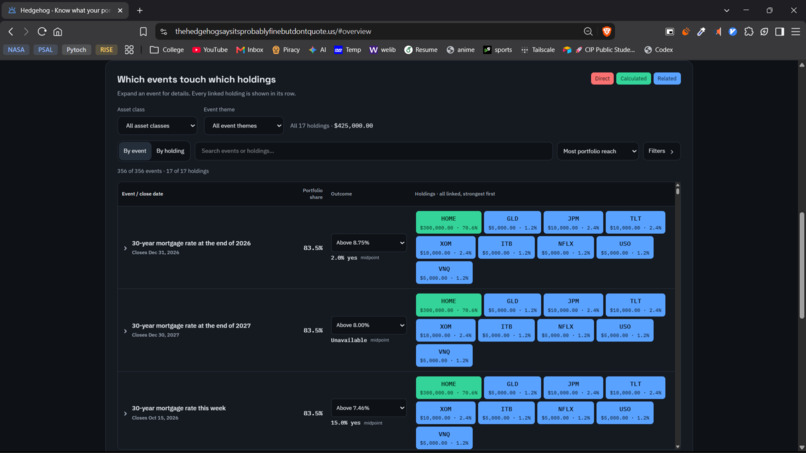Click the pen extension icon in toolbar
This screenshot has height=453, width=806.
coord(701,31)
